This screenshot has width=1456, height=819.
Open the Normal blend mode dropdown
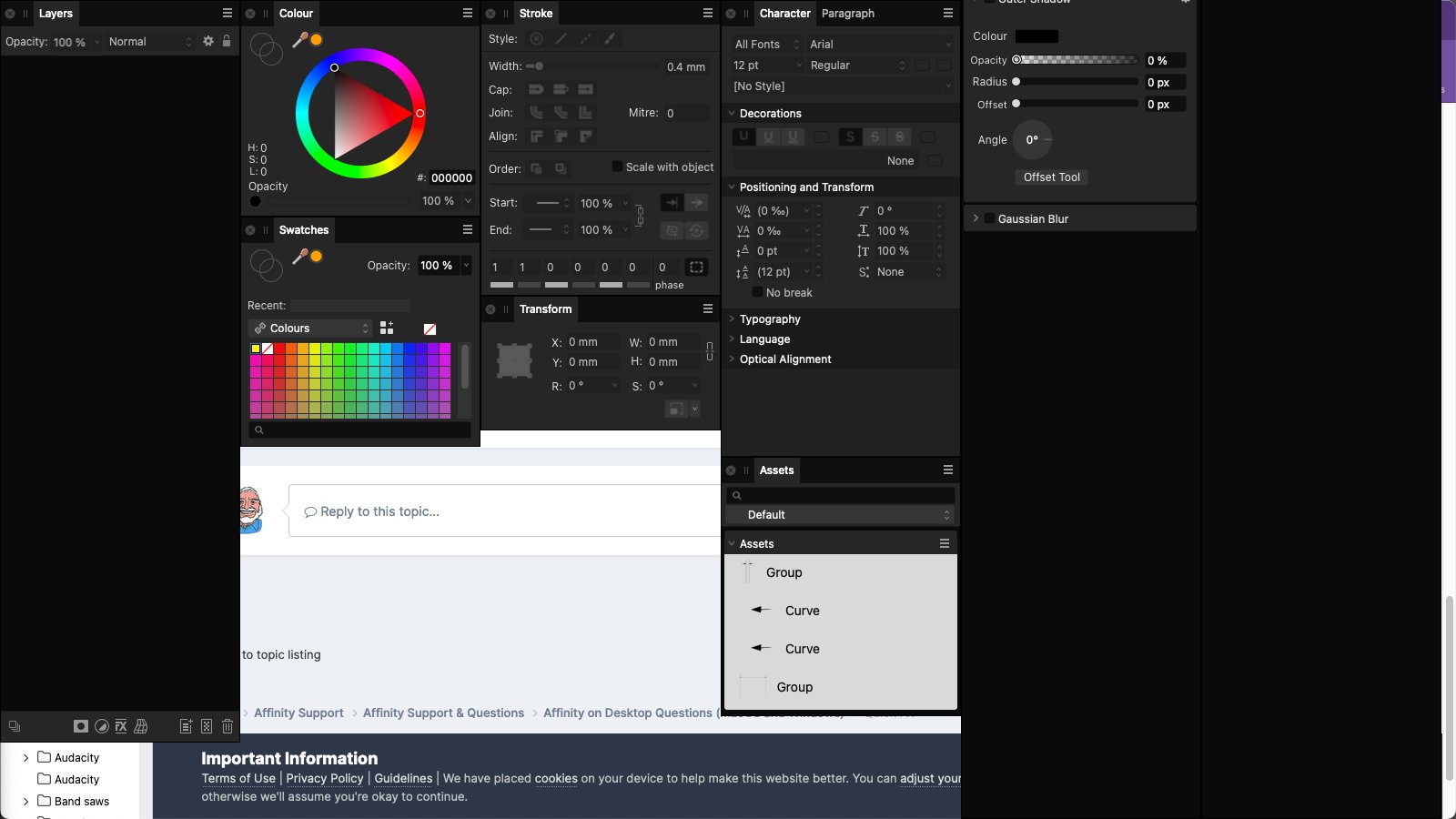click(x=150, y=42)
